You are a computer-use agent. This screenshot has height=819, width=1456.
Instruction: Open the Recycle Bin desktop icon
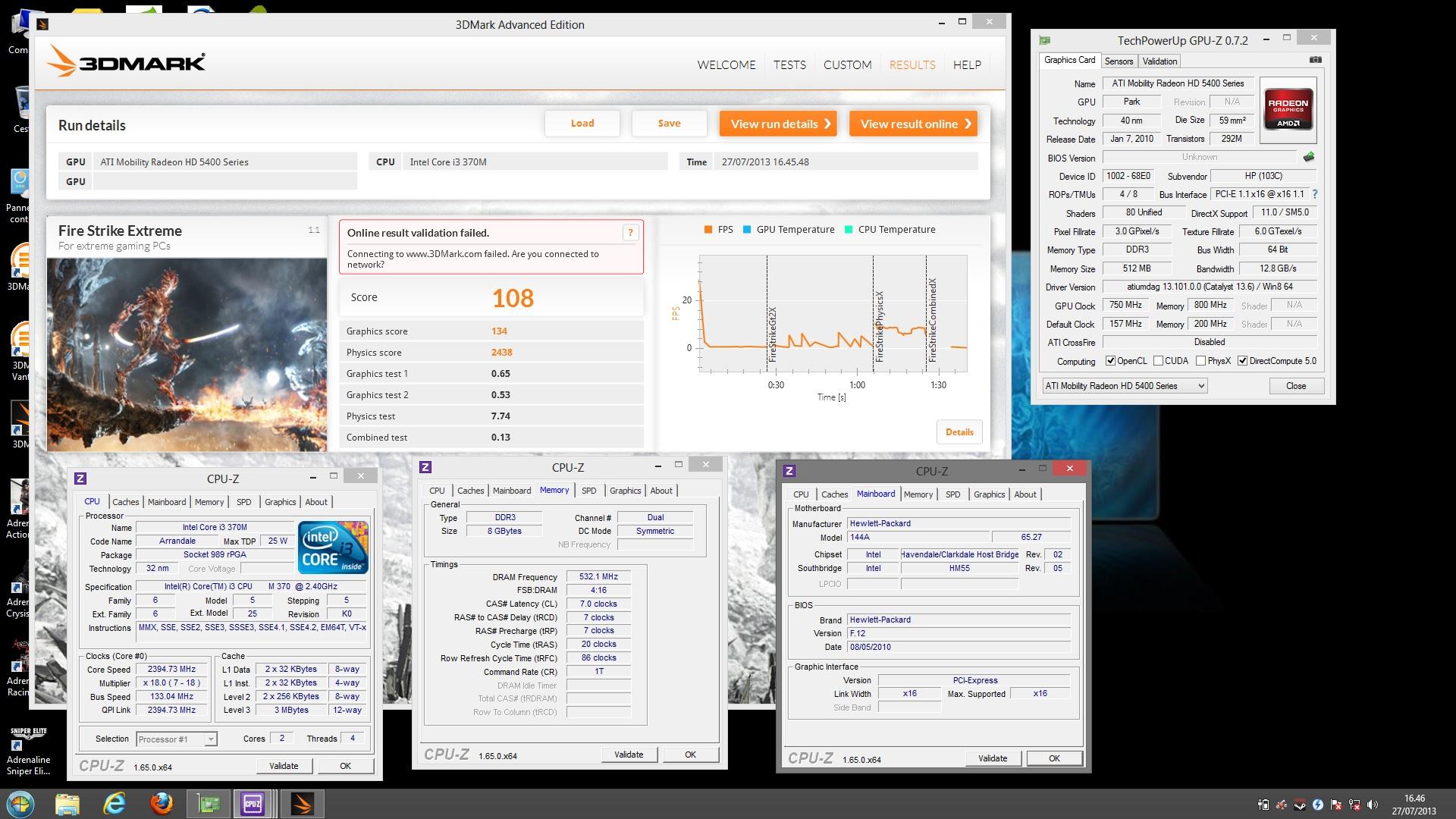point(20,108)
